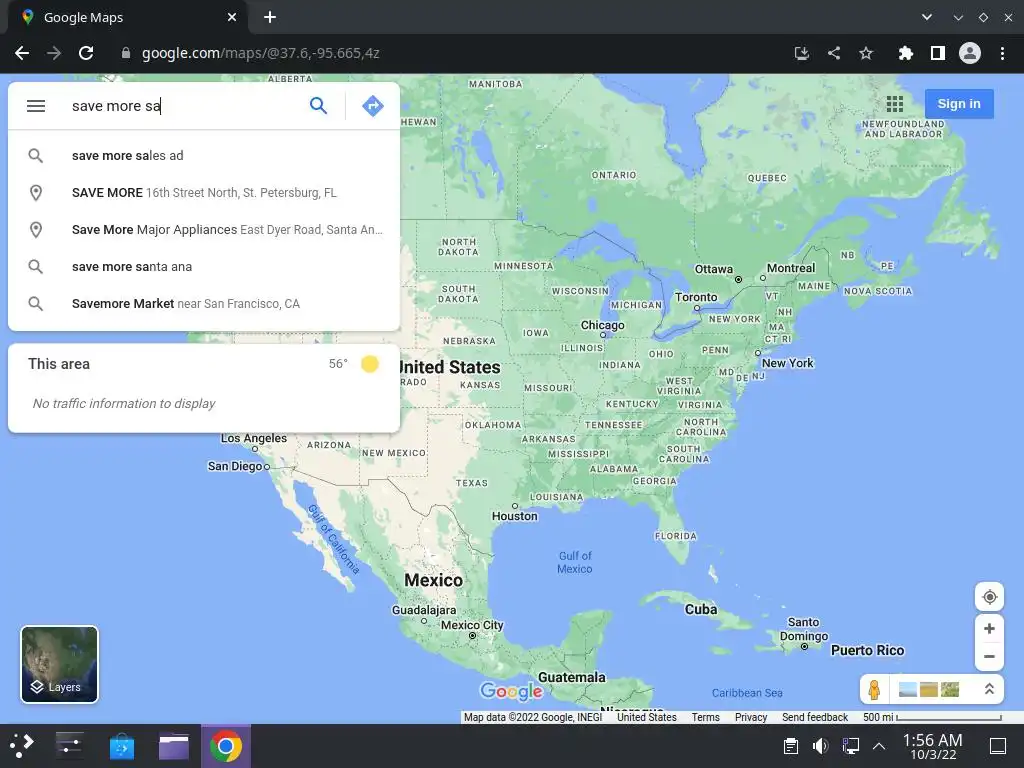Click the blue search magnifier button
Image resolution: width=1024 pixels, height=768 pixels.
pos(318,106)
